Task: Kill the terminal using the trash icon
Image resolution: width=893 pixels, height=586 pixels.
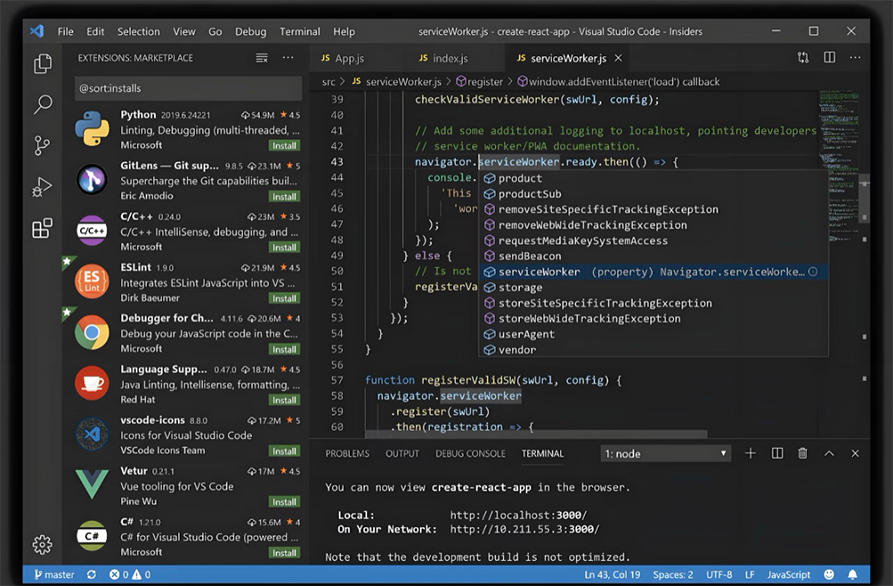Action: pyautogui.click(x=803, y=453)
